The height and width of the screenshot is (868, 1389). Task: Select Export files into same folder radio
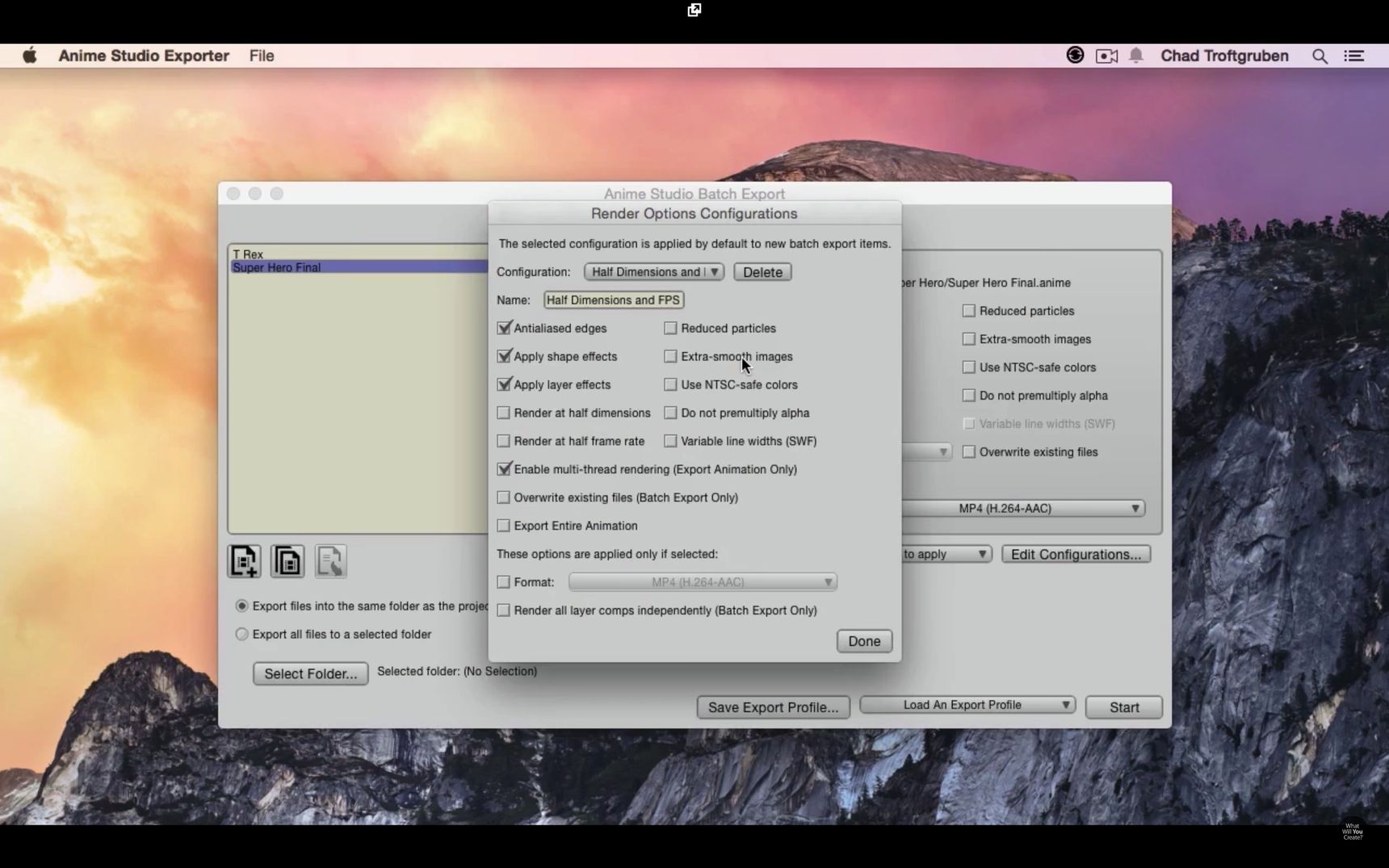241,606
